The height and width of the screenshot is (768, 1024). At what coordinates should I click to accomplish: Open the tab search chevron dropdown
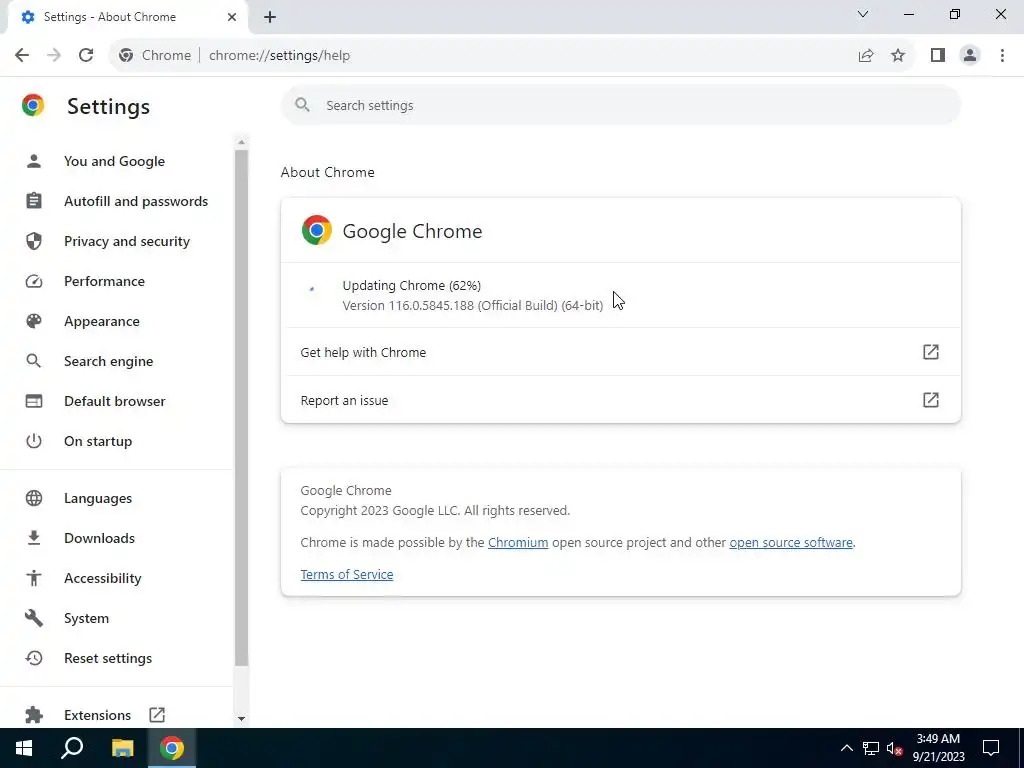[863, 14]
